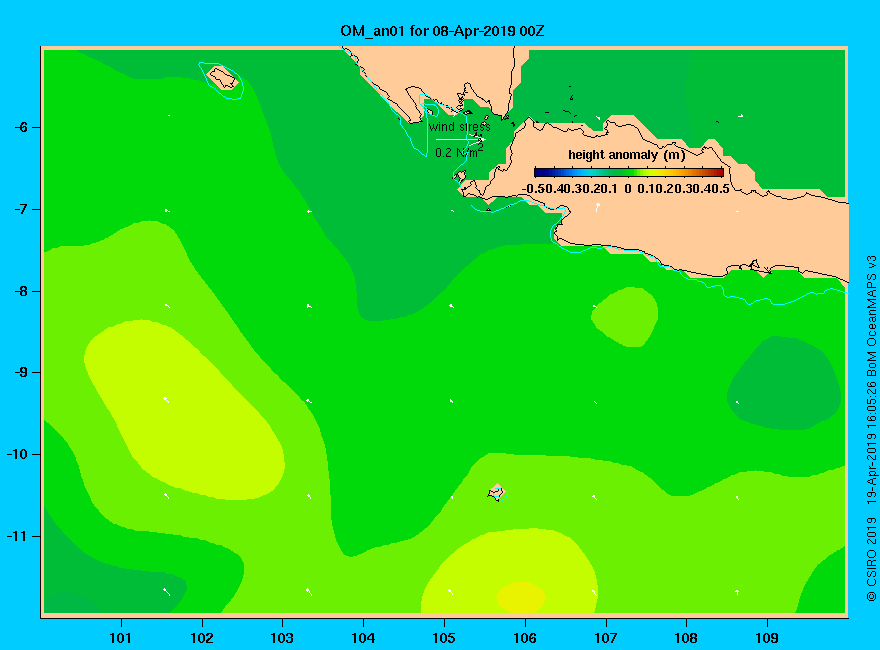Click the wind stress reference arrow

(x=460, y=139)
